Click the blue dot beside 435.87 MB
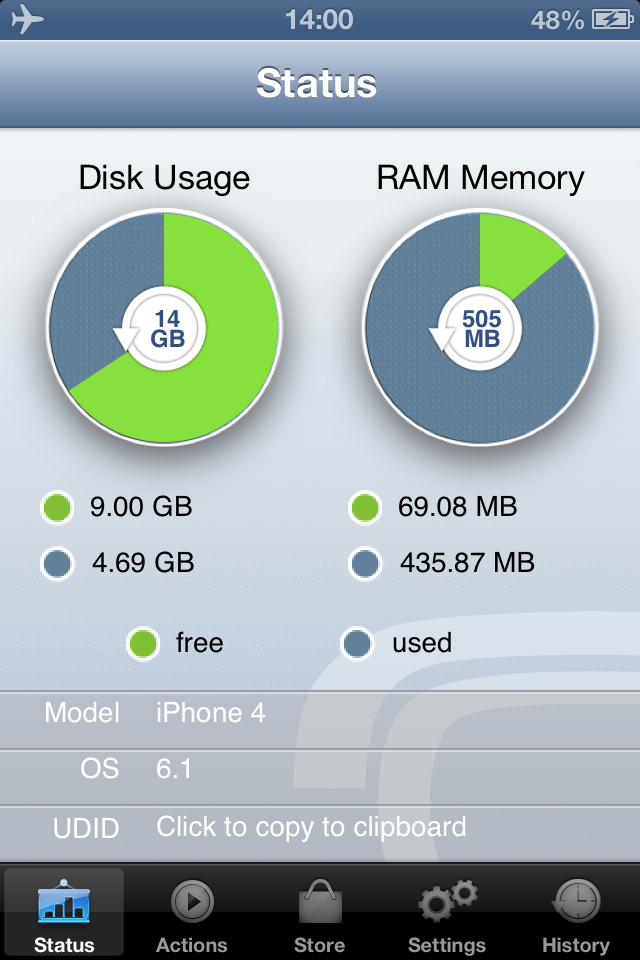The image size is (640, 960). pos(366,563)
